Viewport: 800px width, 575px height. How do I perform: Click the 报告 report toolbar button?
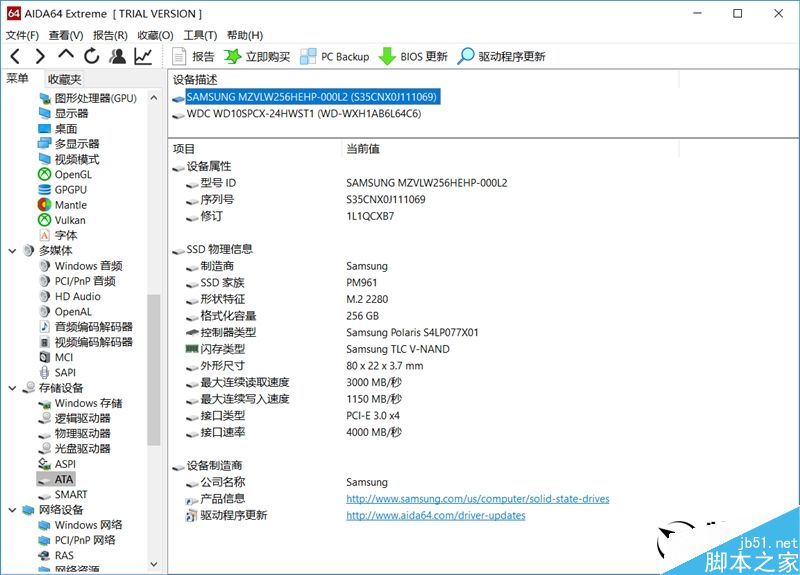tap(193, 56)
